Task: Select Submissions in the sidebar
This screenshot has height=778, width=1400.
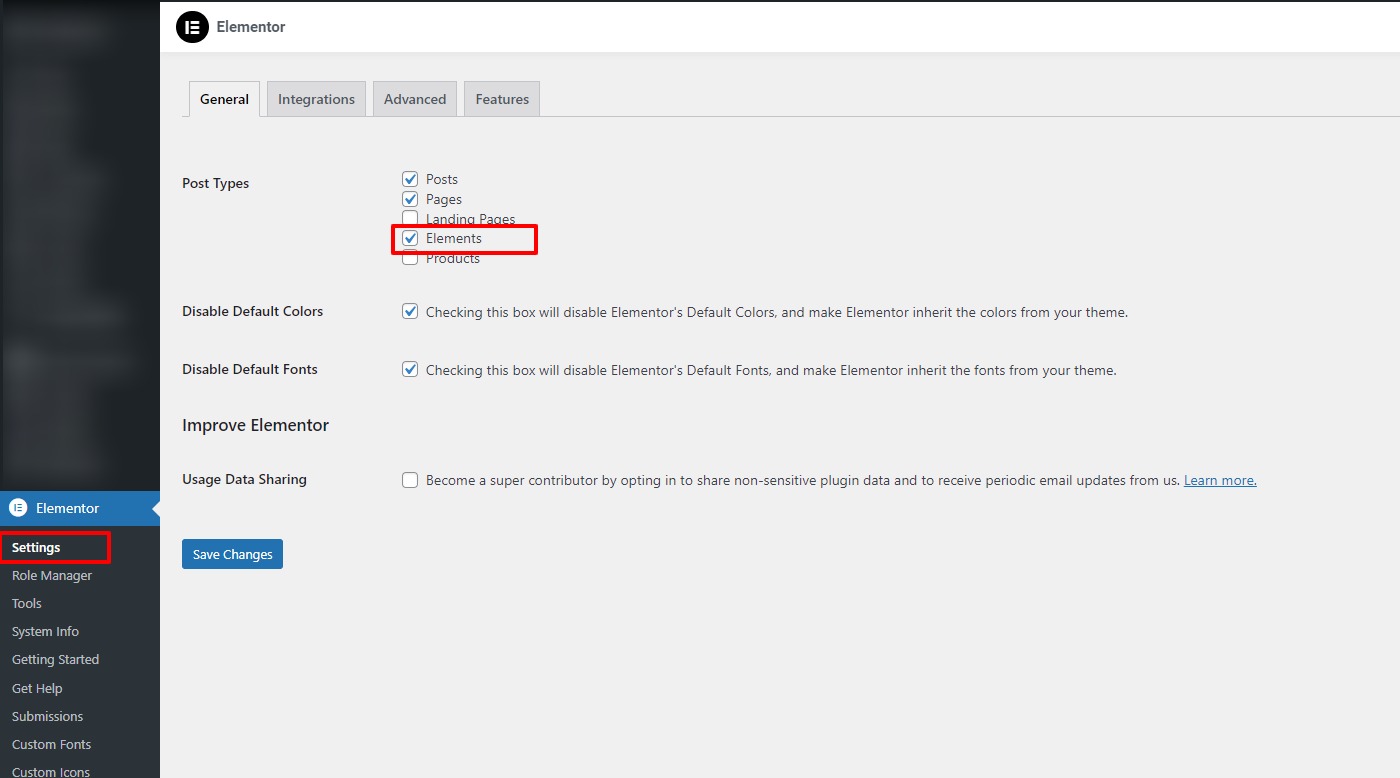Action: coord(47,717)
